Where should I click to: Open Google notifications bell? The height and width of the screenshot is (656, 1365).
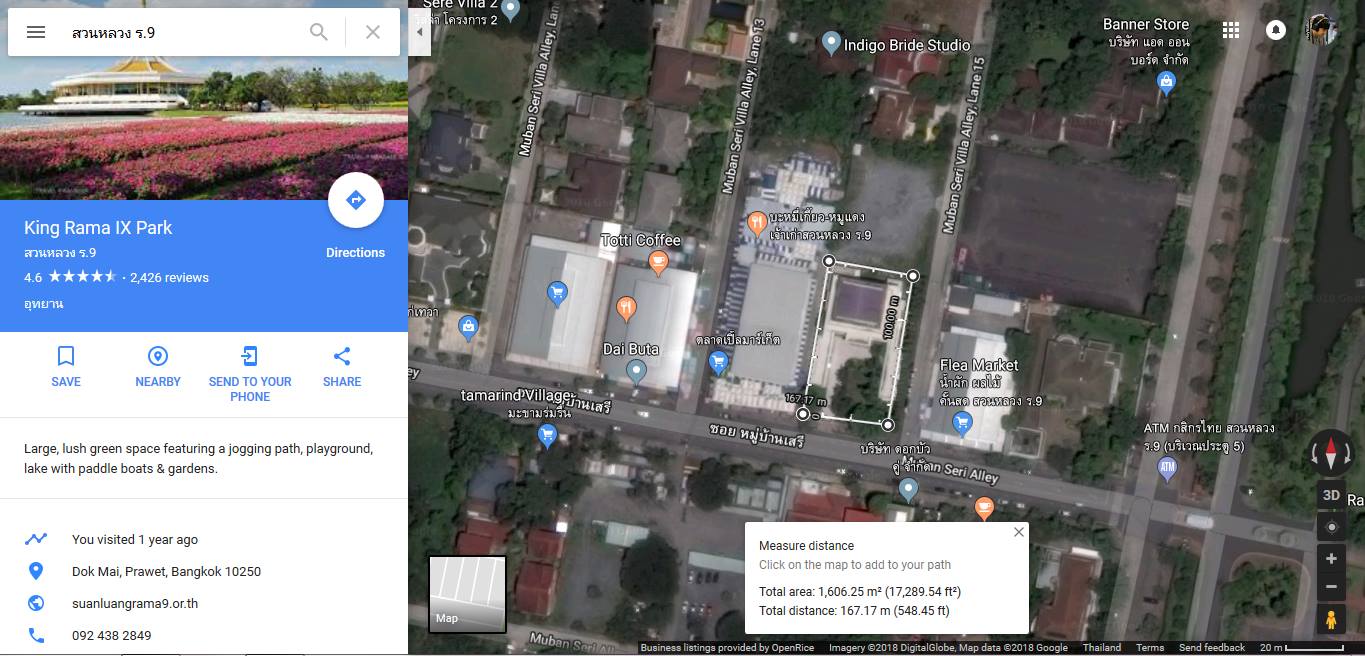1276,30
